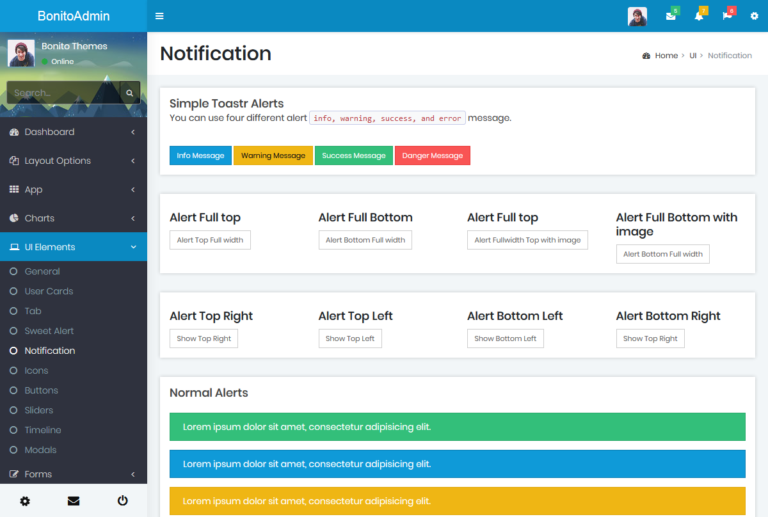Open the bell notifications icon
768x517 pixels.
tap(699, 16)
